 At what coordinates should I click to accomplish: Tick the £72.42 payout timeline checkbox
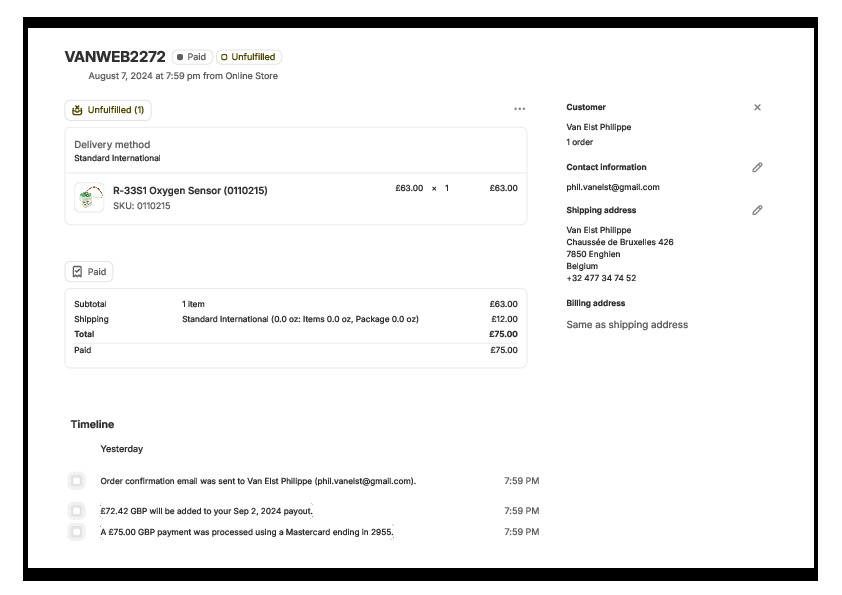click(x=77, y=511)
